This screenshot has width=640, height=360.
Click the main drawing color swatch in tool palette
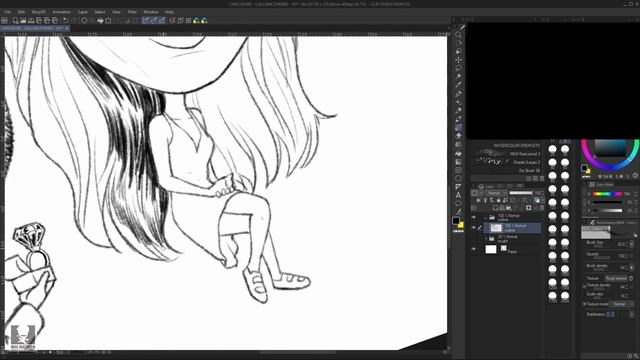456,221
